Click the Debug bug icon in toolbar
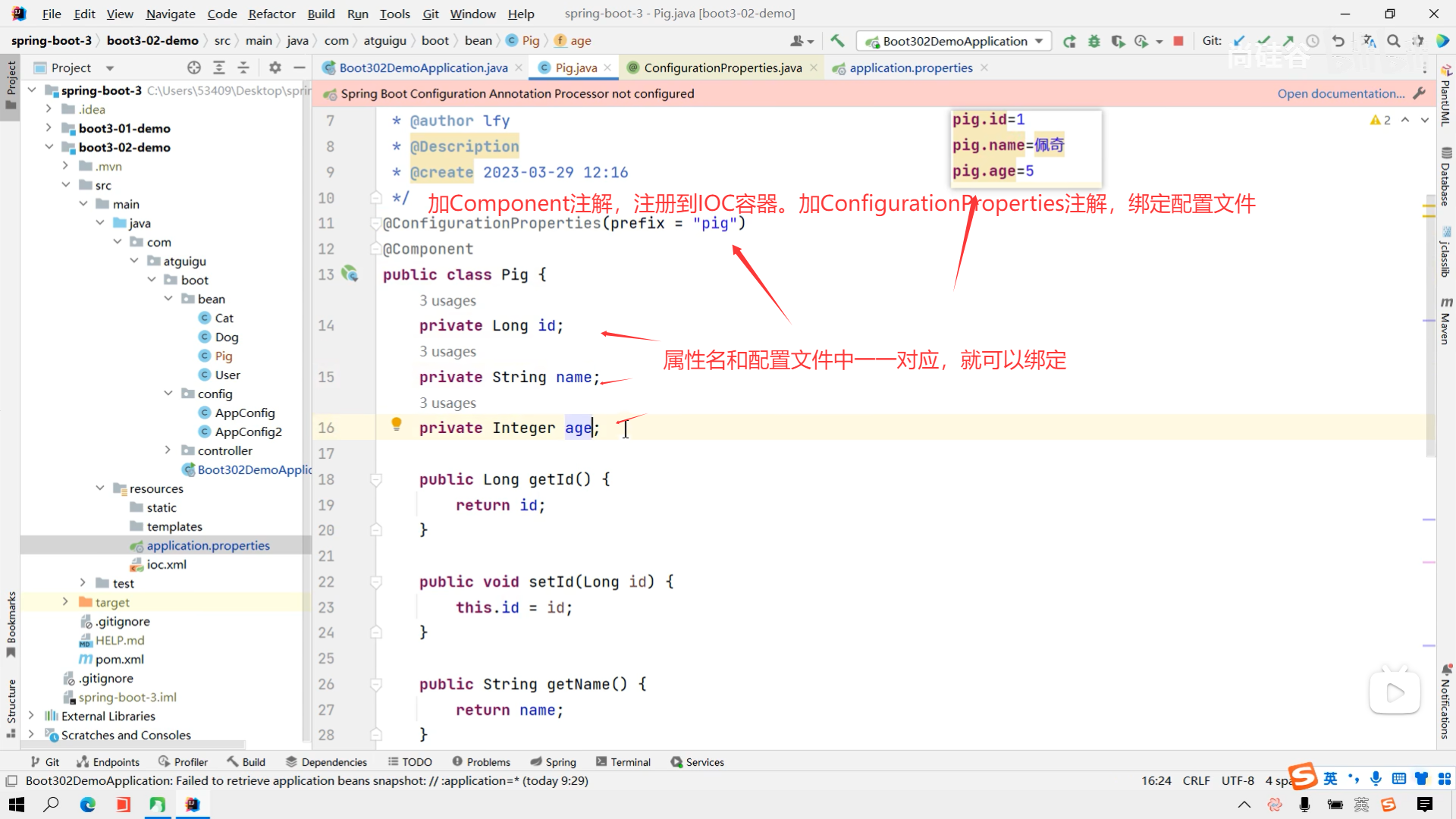Image resolution: width=1456 pixels, height=819 pixels. point(1094,41)
